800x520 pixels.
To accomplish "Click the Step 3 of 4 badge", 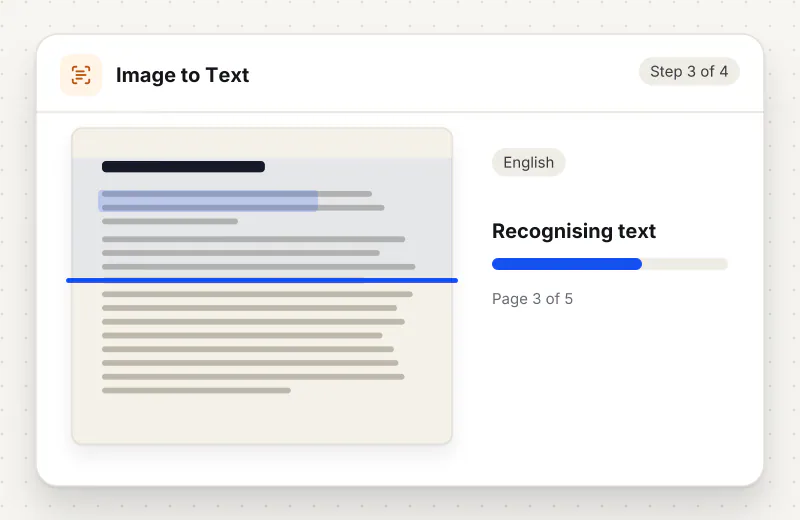I will coord(689,71).
